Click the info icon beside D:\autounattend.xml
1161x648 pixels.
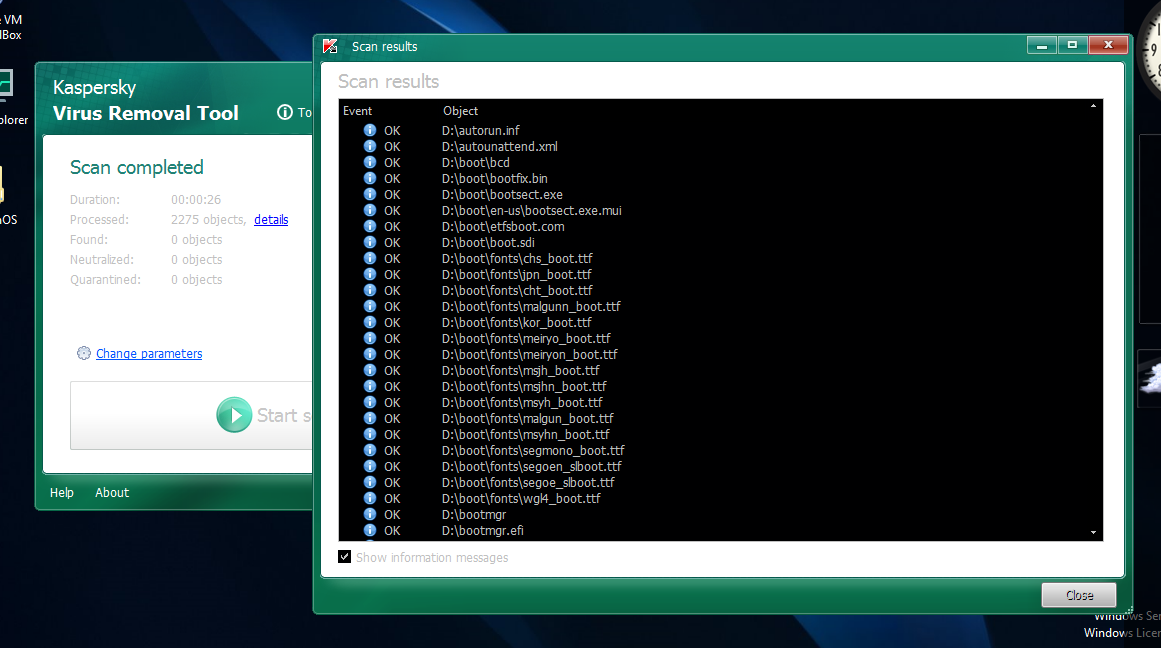pos(369,146)
